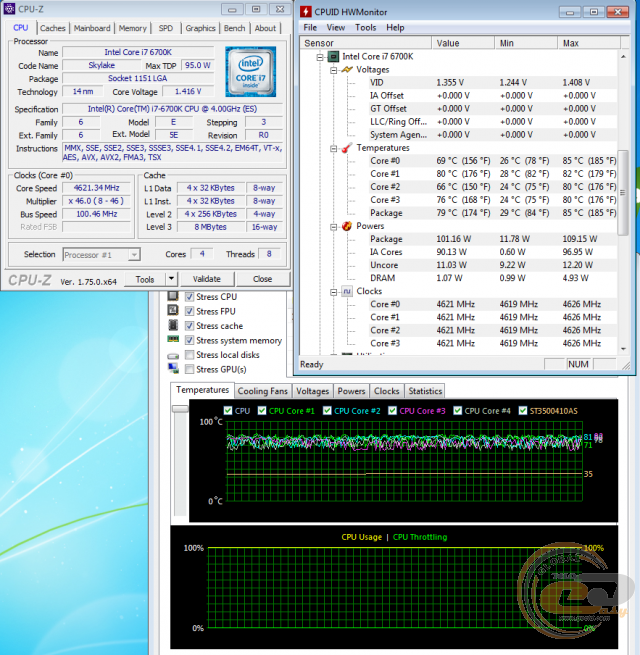Uncheck Stress system memory checkbox
The image size is (640, 655).
189,340
